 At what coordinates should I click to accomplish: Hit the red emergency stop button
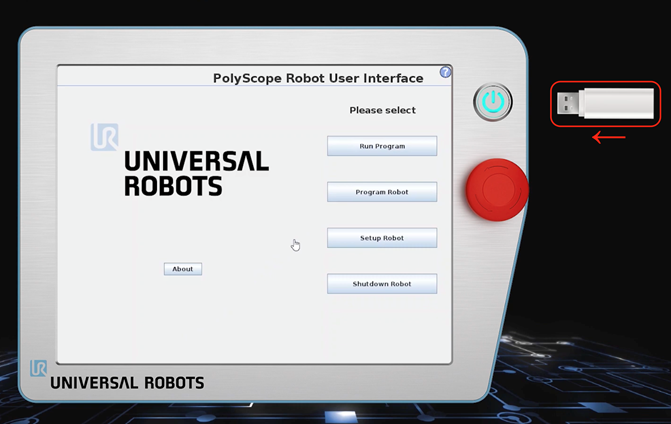tap(497, 190)
